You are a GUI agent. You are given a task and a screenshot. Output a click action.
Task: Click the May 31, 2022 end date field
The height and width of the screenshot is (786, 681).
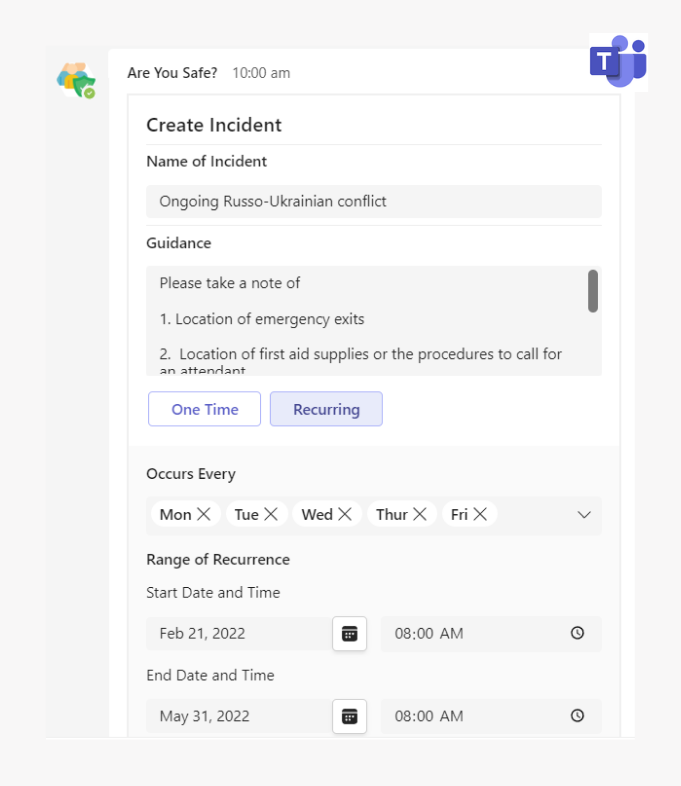pyautogui.click(x=238, y=716)
